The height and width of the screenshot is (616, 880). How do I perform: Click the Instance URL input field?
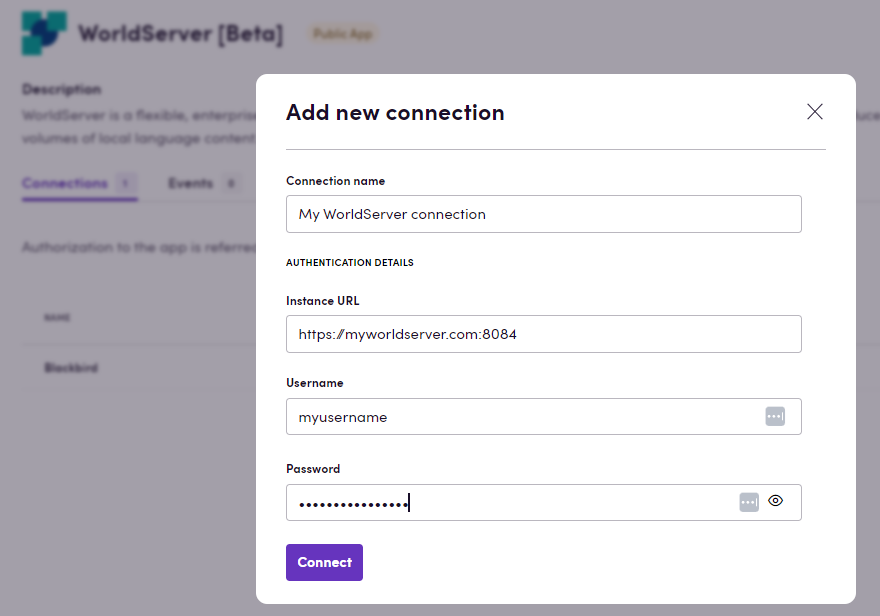543,334
